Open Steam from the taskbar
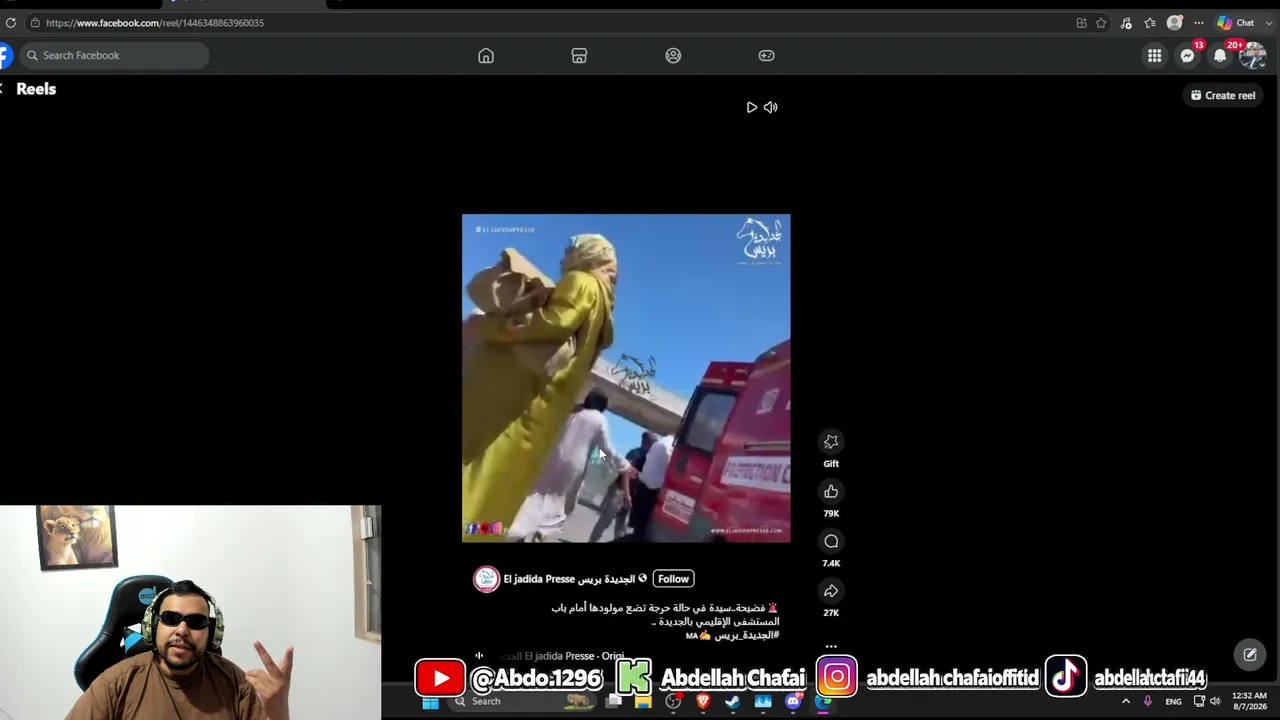This screenshot has width=1280, height=720. coord(733,702)
